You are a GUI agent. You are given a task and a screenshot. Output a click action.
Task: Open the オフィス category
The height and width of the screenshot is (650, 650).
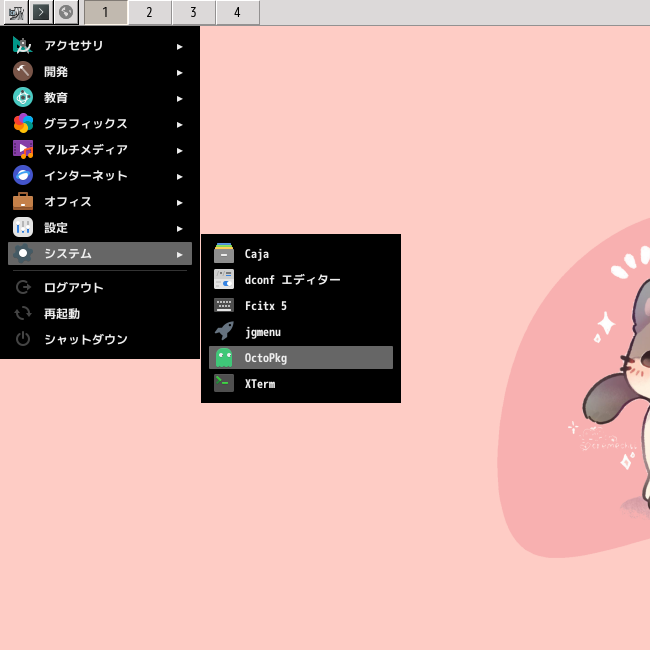(100, 201)
